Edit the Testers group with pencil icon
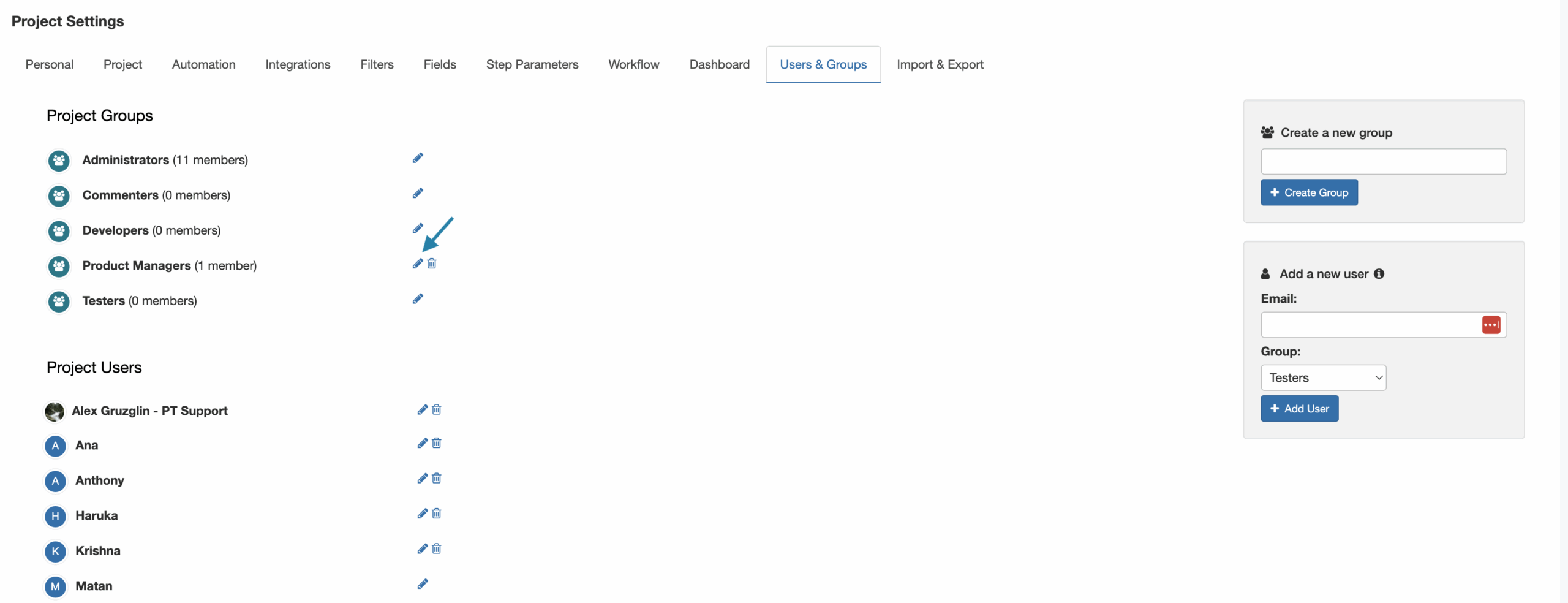The width and height of the screenshot is (1568, 603). [x=418, y=299]
